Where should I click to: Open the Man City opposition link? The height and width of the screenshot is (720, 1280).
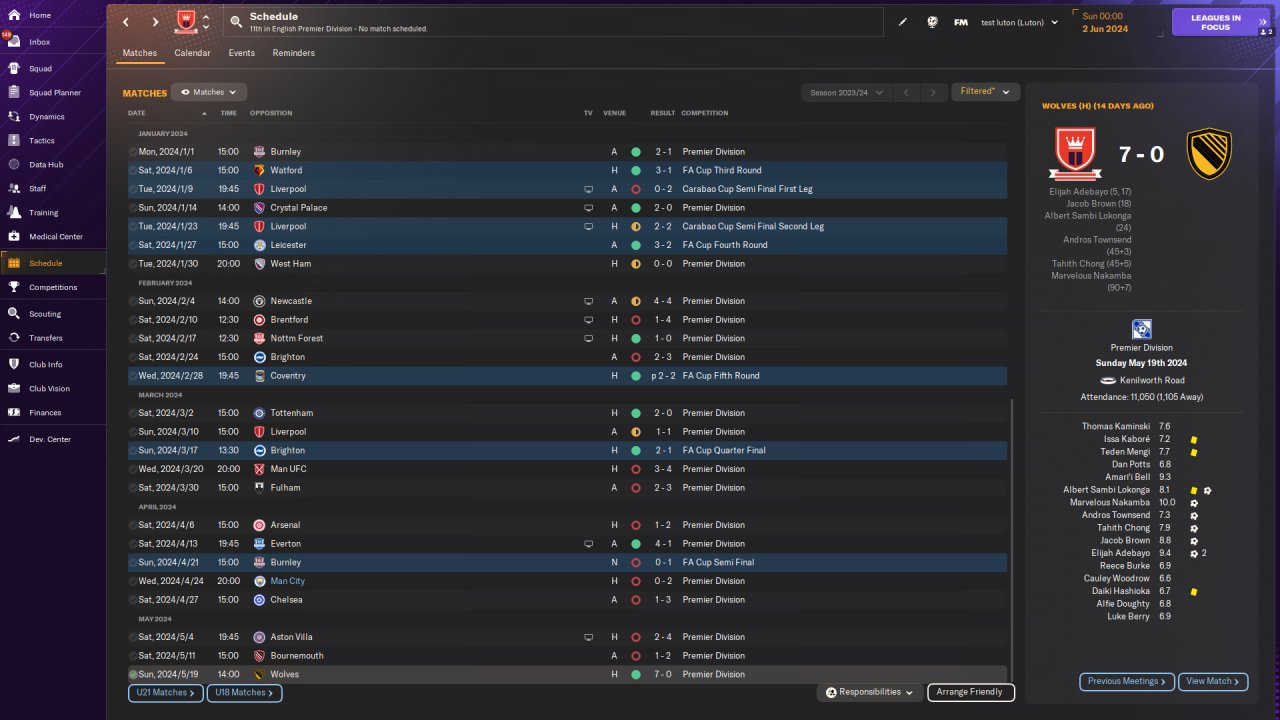pos(288,581)
